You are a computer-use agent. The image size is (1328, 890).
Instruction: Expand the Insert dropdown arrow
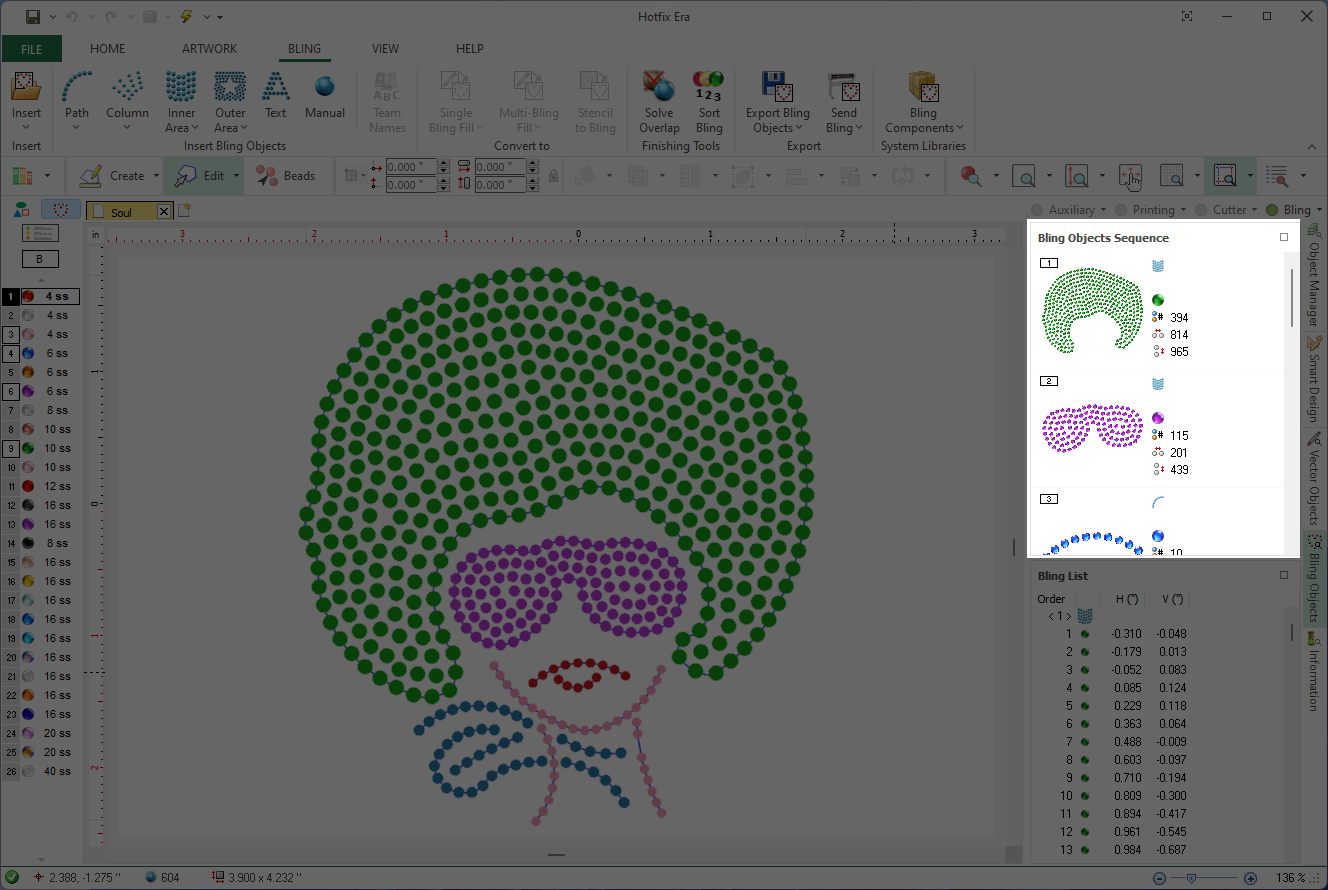tap(26, 127)
